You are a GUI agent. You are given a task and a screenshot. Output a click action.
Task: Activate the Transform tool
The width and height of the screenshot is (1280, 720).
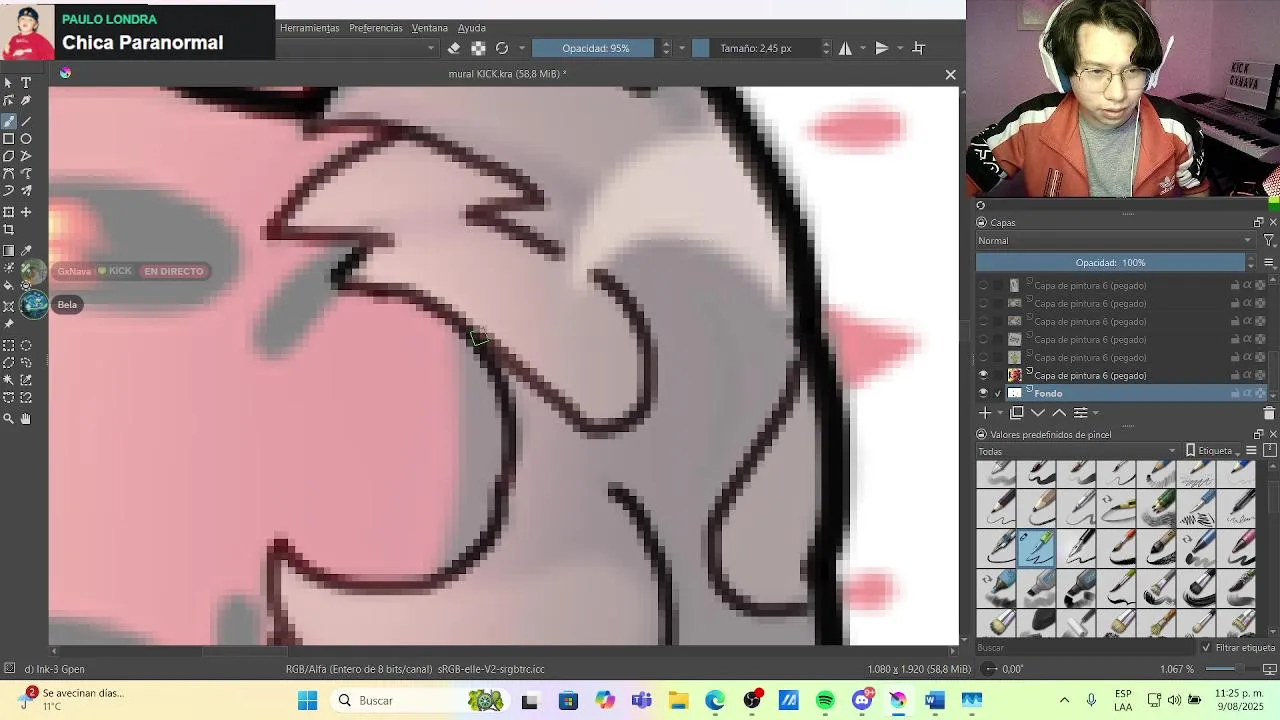pos(9,212)
